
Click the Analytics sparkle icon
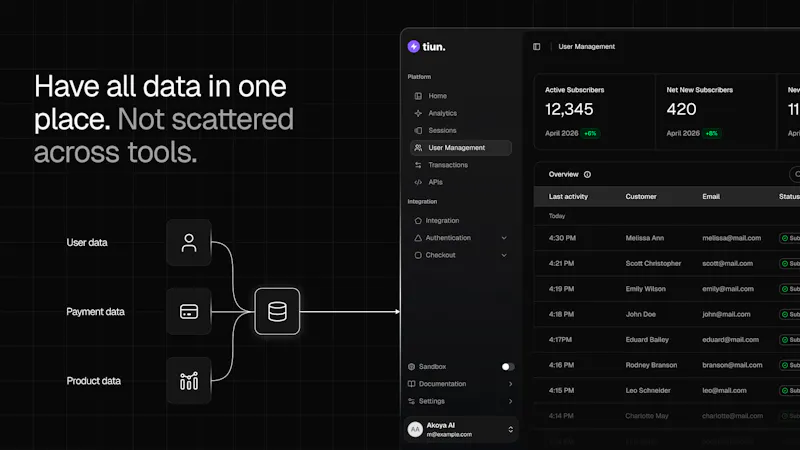click(418, 113)
